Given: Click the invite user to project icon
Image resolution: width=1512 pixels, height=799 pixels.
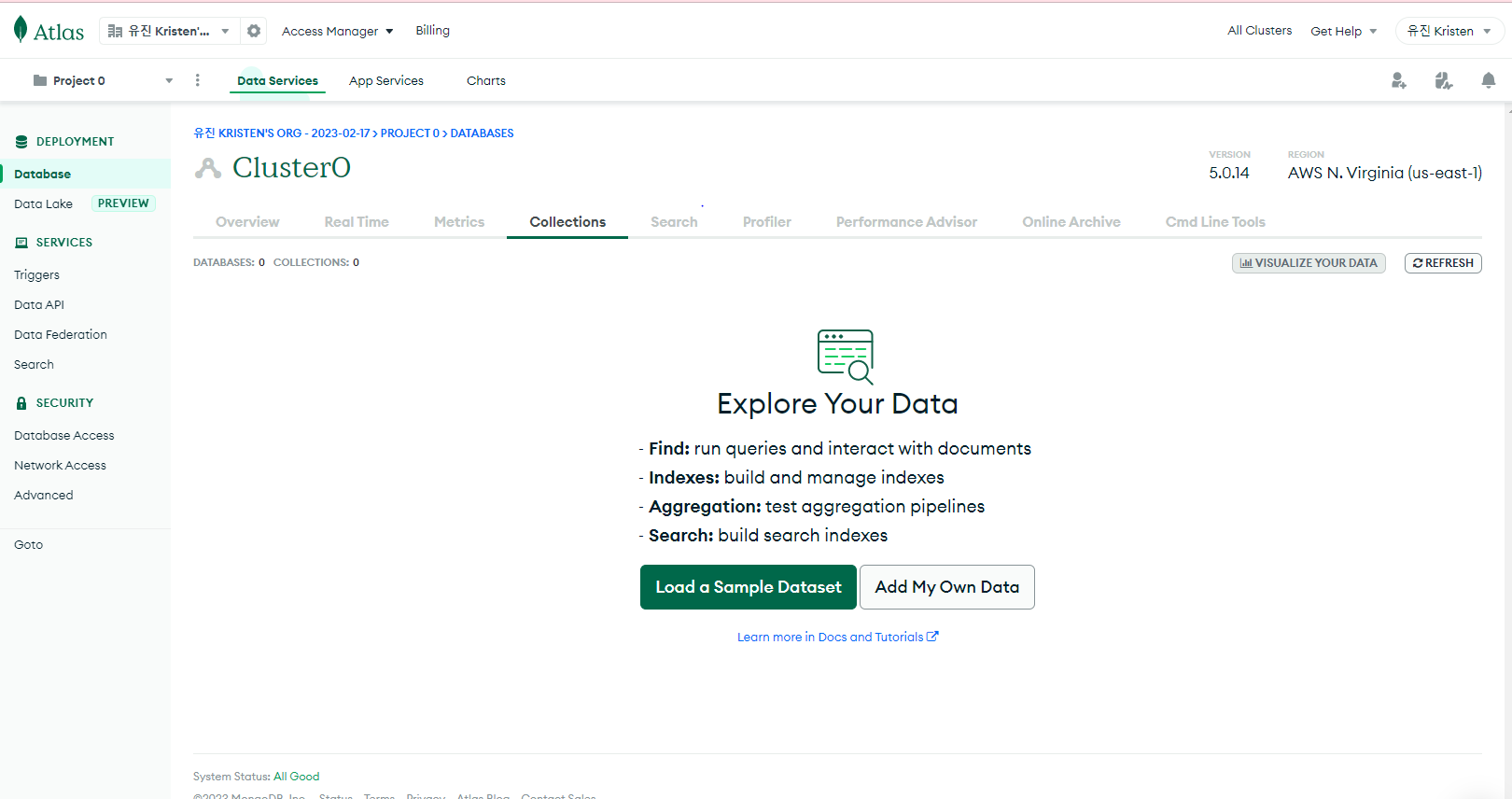Looking at the screenshot, I should pyautogui.click(x=1398, y=81).
